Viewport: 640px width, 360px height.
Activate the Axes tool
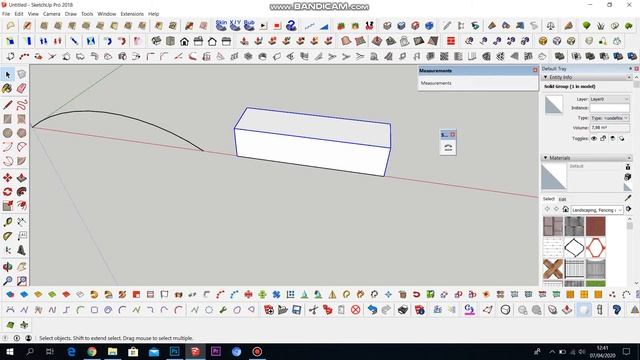[x=7, y=250]
